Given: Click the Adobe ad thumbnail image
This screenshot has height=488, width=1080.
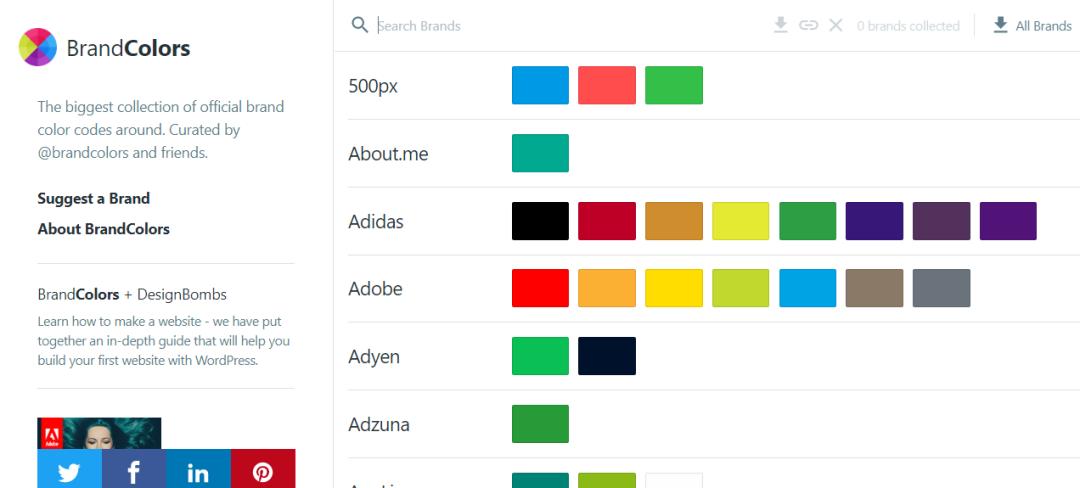Looking at the screenshot, I should coord(99,433).
